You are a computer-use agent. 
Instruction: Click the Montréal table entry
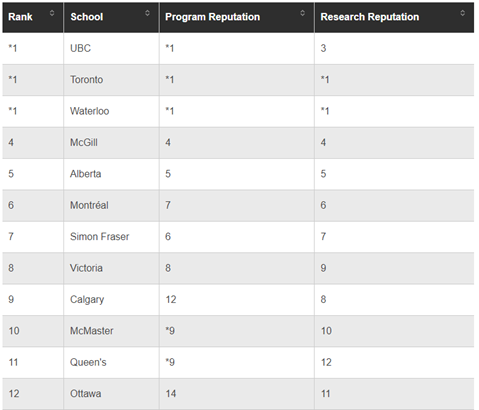pyautogui.click(x=89, y=205)
